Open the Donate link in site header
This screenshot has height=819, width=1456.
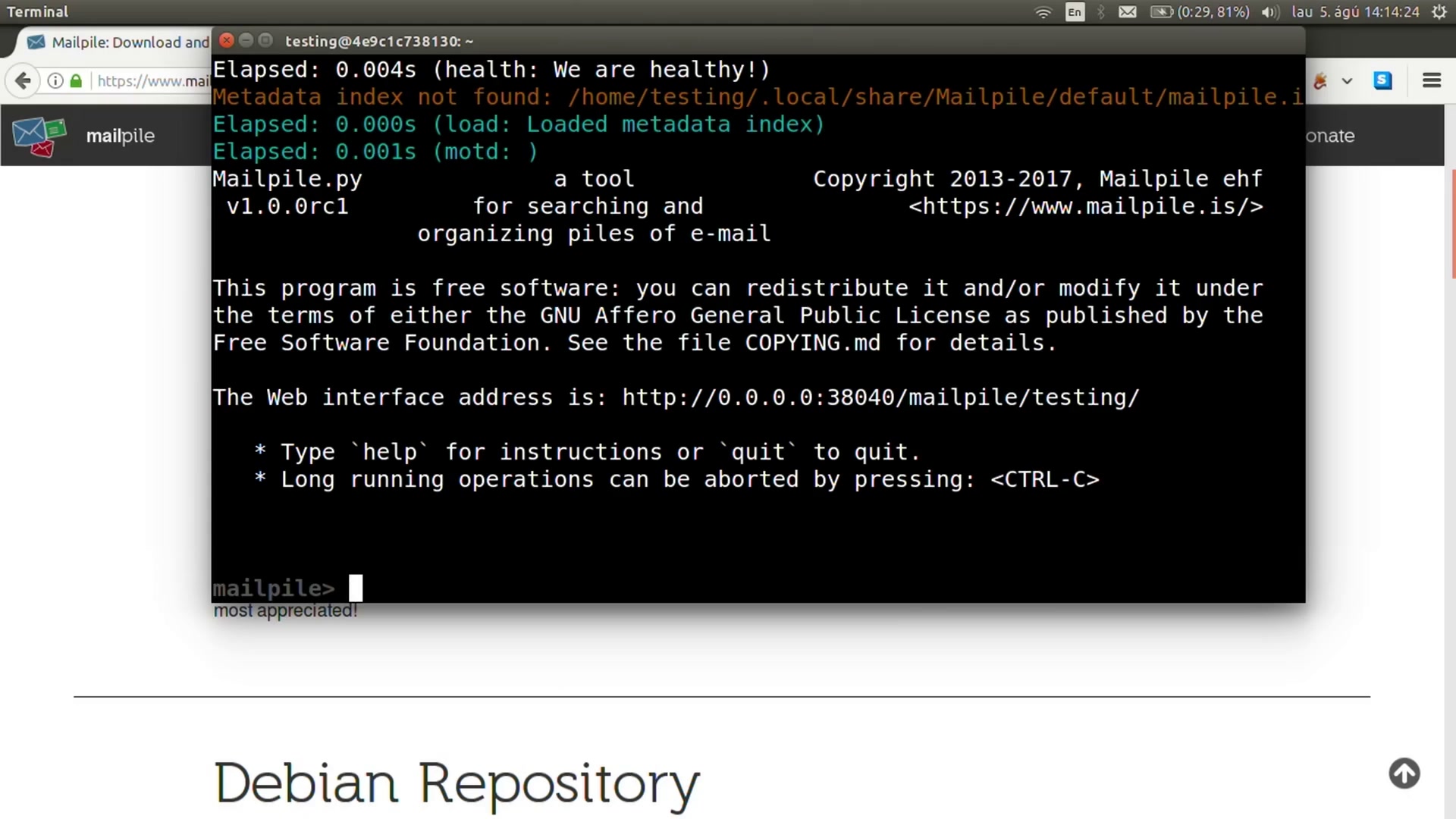tap(1330, 136)
